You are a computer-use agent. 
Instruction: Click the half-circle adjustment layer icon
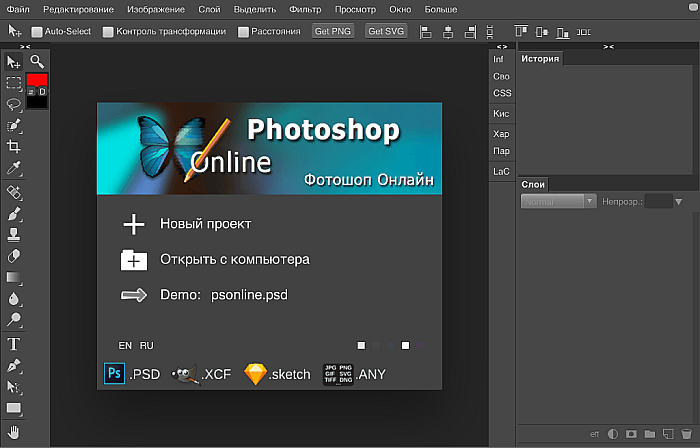[x=612, y=434]
